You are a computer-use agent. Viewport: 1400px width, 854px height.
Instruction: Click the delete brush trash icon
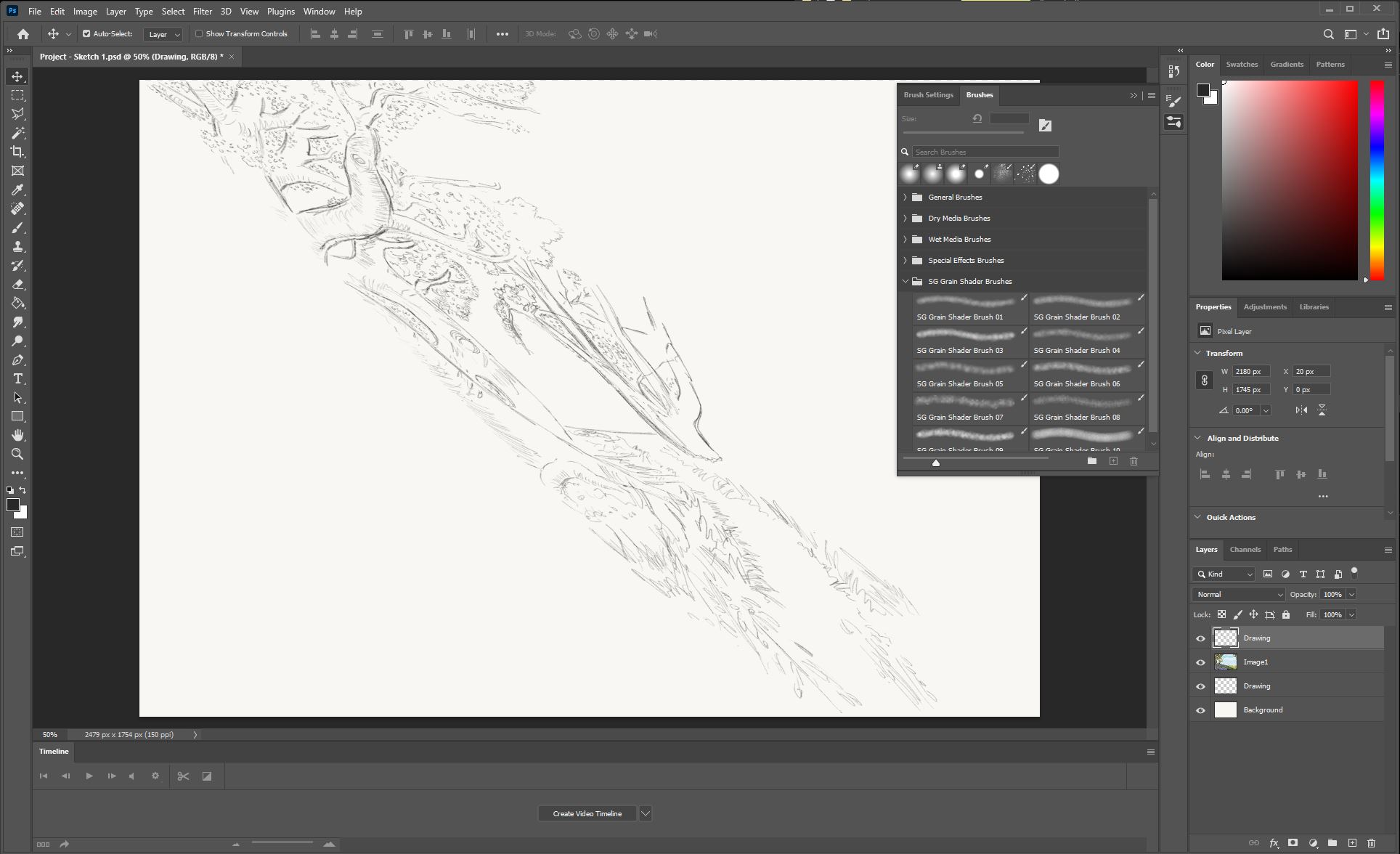(1134, 461)
